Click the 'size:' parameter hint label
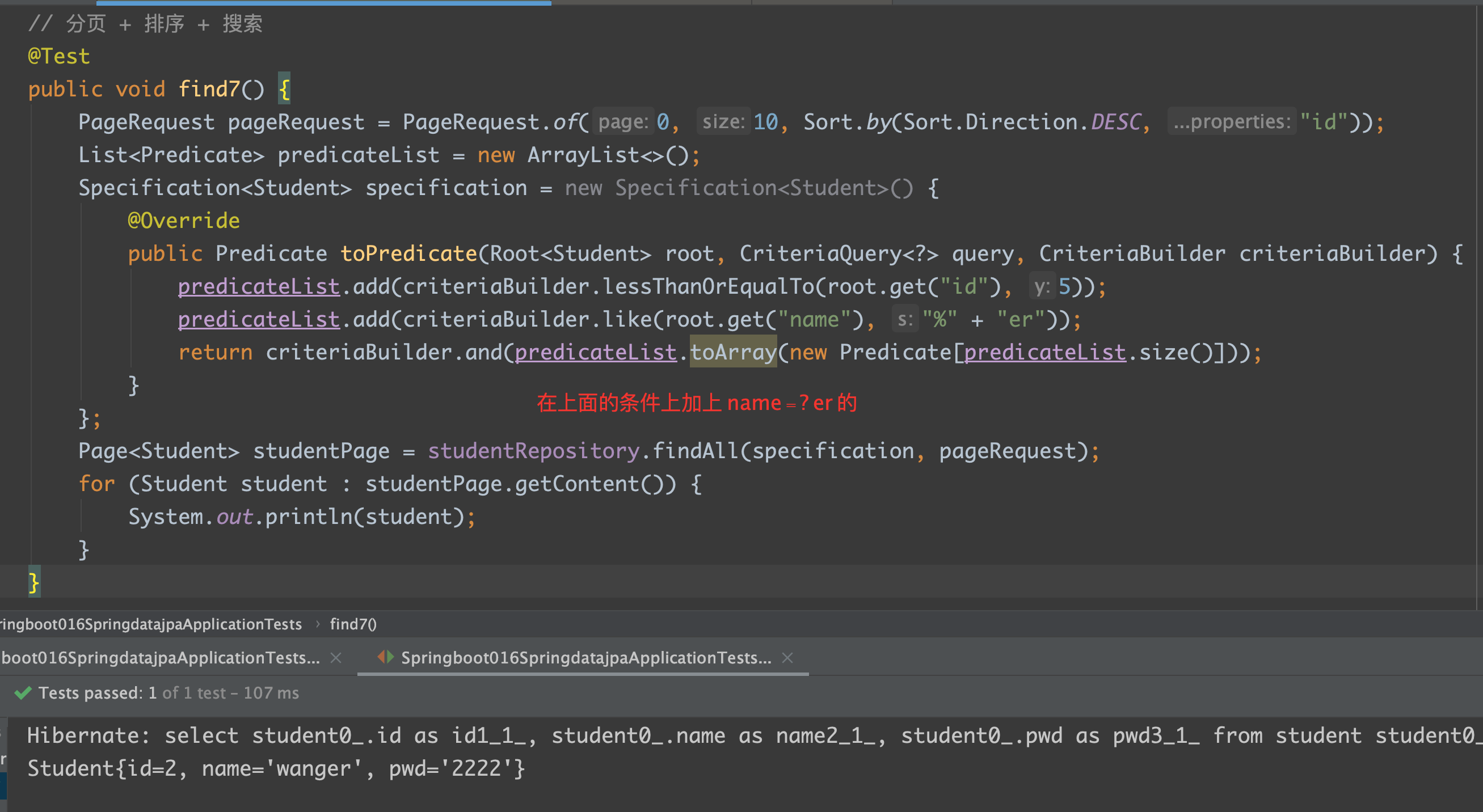Screen dimensions: 1483x812 click(723, 121)
